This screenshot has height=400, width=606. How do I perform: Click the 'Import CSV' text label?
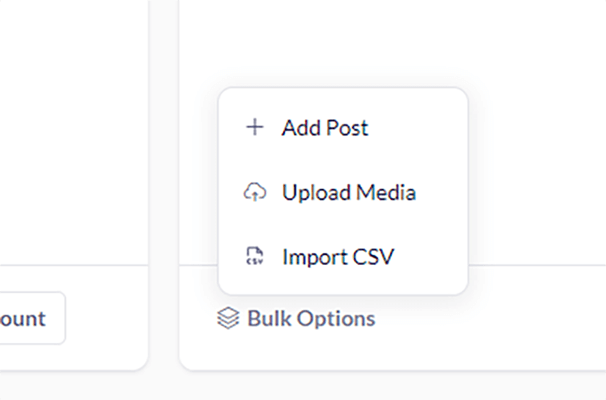(x=338, y=257)
